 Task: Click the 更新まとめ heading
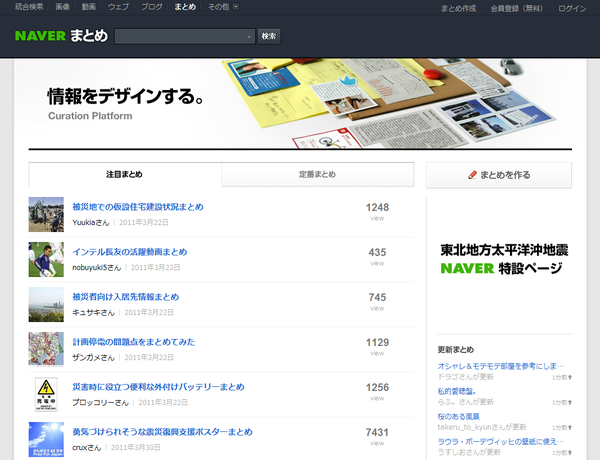[456, 349]
